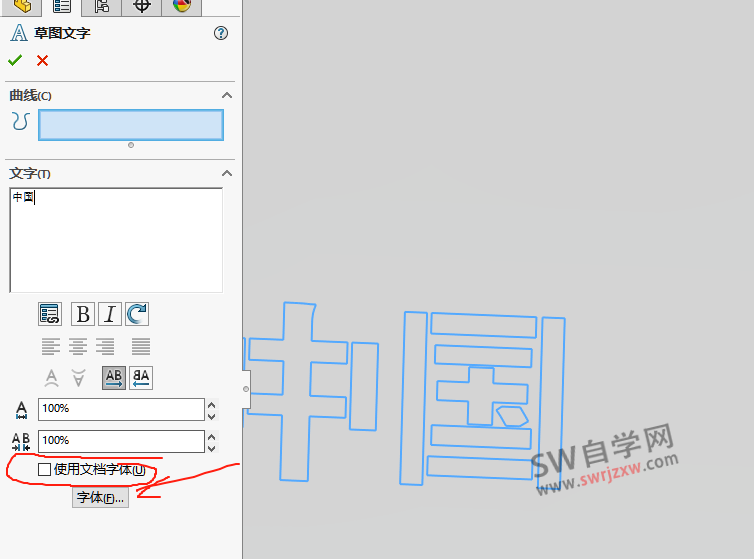Select BA reversed text direction
This screenshot has width=754, height=559.
coord(141,378)
